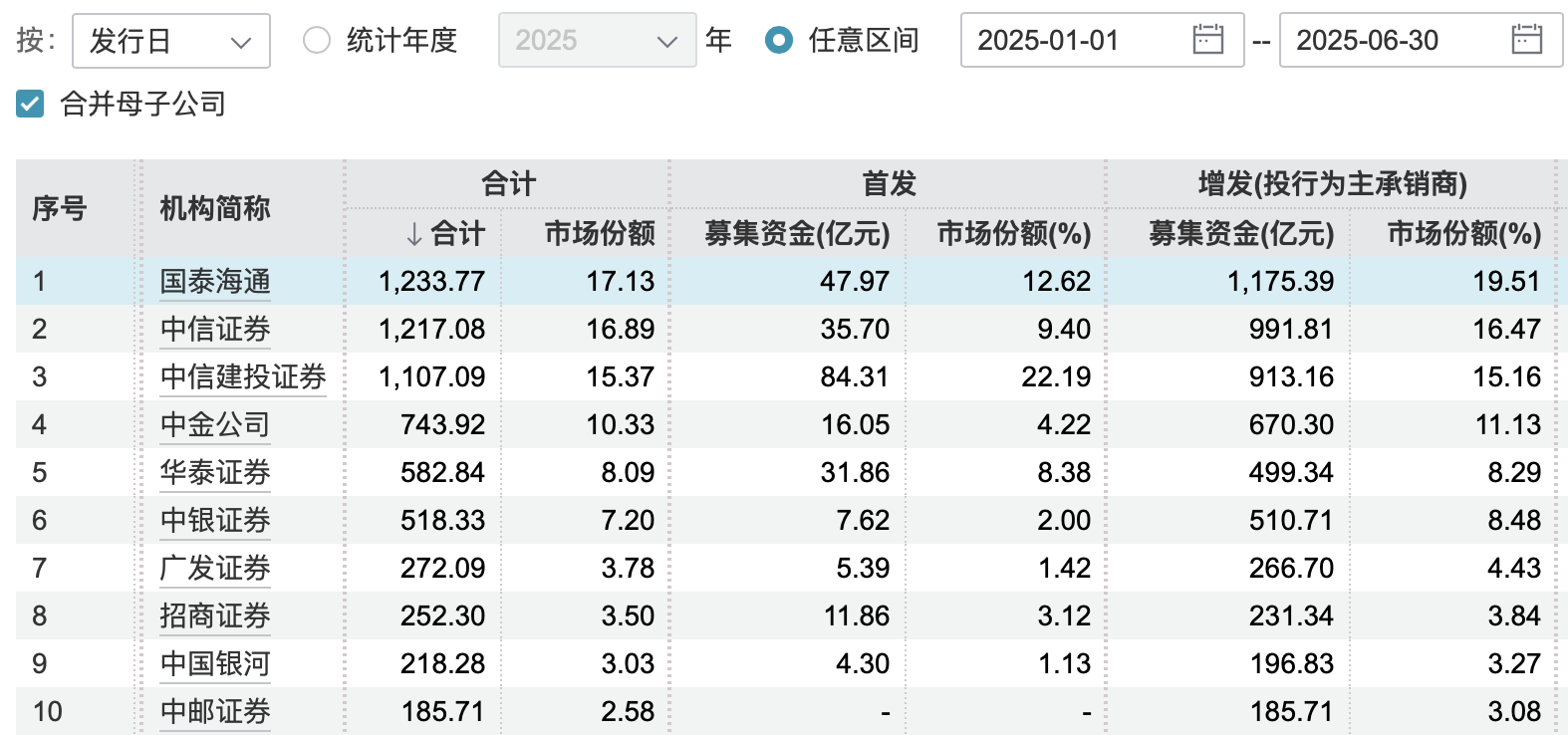Open the 广发证券 institution link
This screenshot has height=735, width=1568.
215,569
